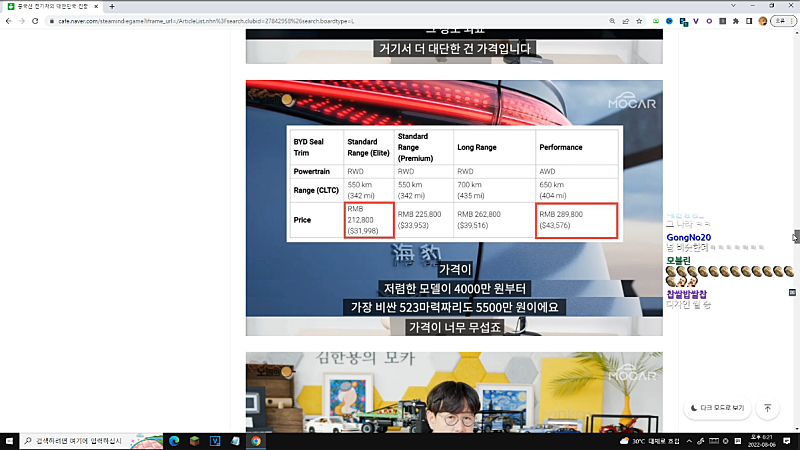Open the tab search dropdown arrow
The height and width of the screenshot is (450, 800).
pyautogui.click(x=733, y=6)
